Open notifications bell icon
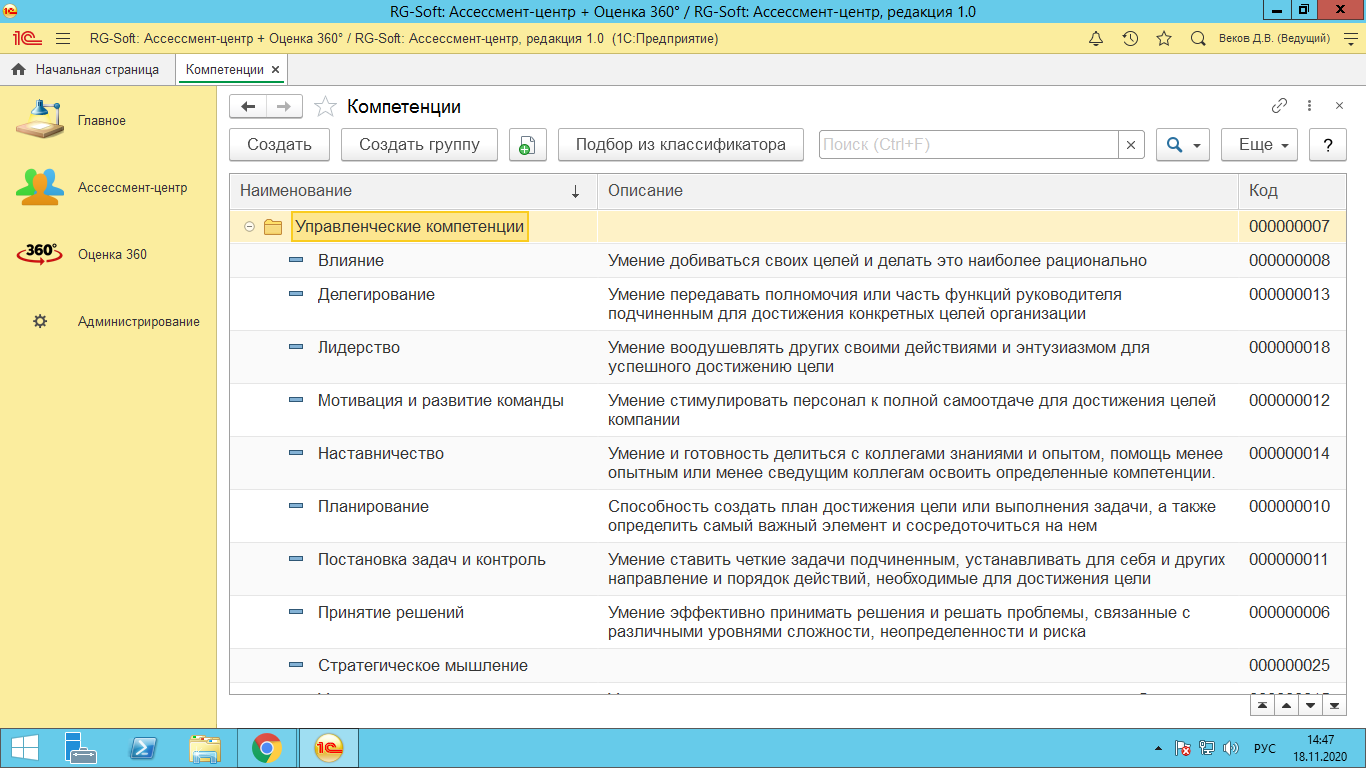Viewport: 1366px width, 768px height. (1096, 39)
